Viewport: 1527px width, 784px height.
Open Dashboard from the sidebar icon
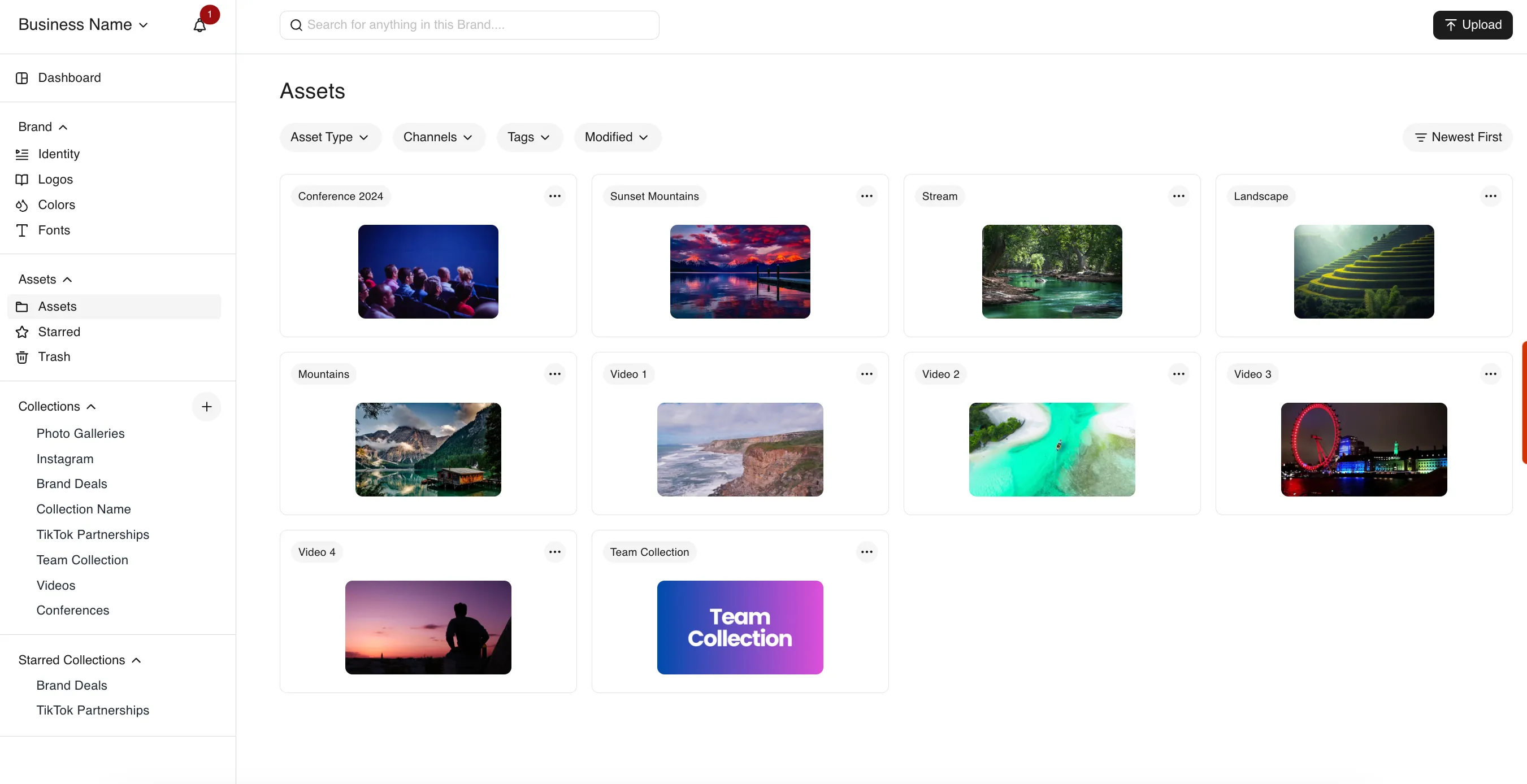pyautogui.click(x=22, y=78)
